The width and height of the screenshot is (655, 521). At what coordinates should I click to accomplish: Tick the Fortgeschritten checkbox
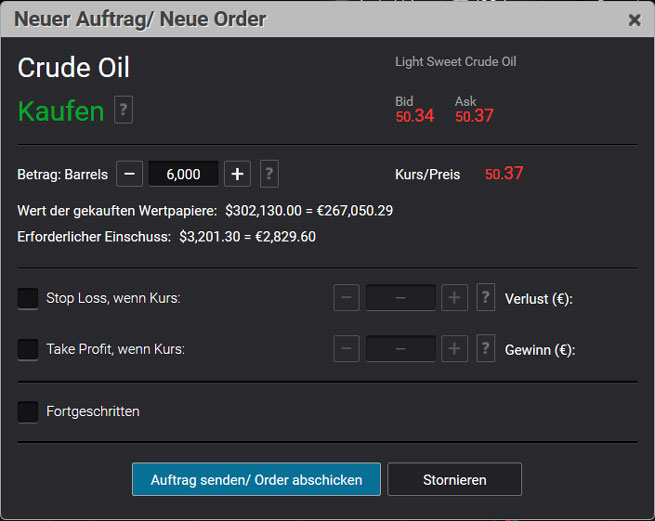coord(28,412)
